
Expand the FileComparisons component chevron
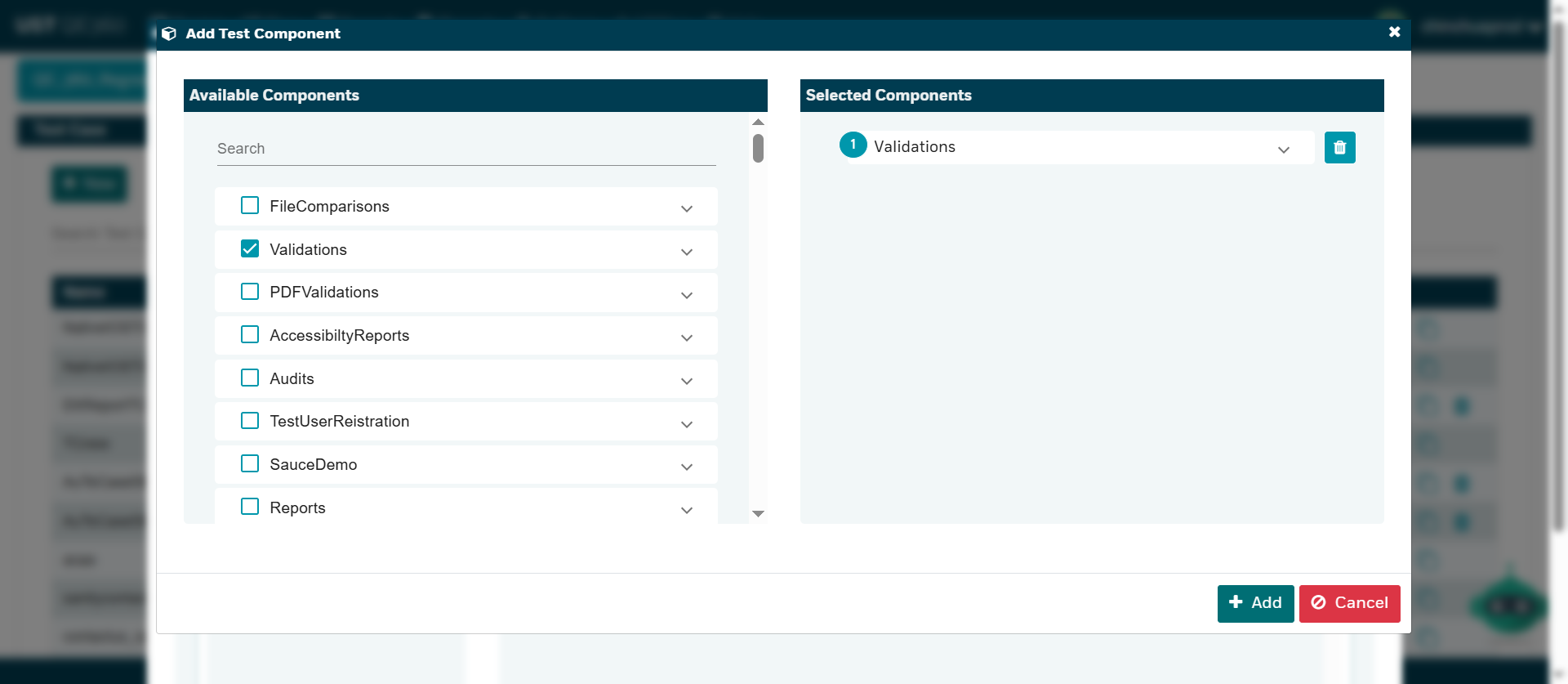[687, 208]
